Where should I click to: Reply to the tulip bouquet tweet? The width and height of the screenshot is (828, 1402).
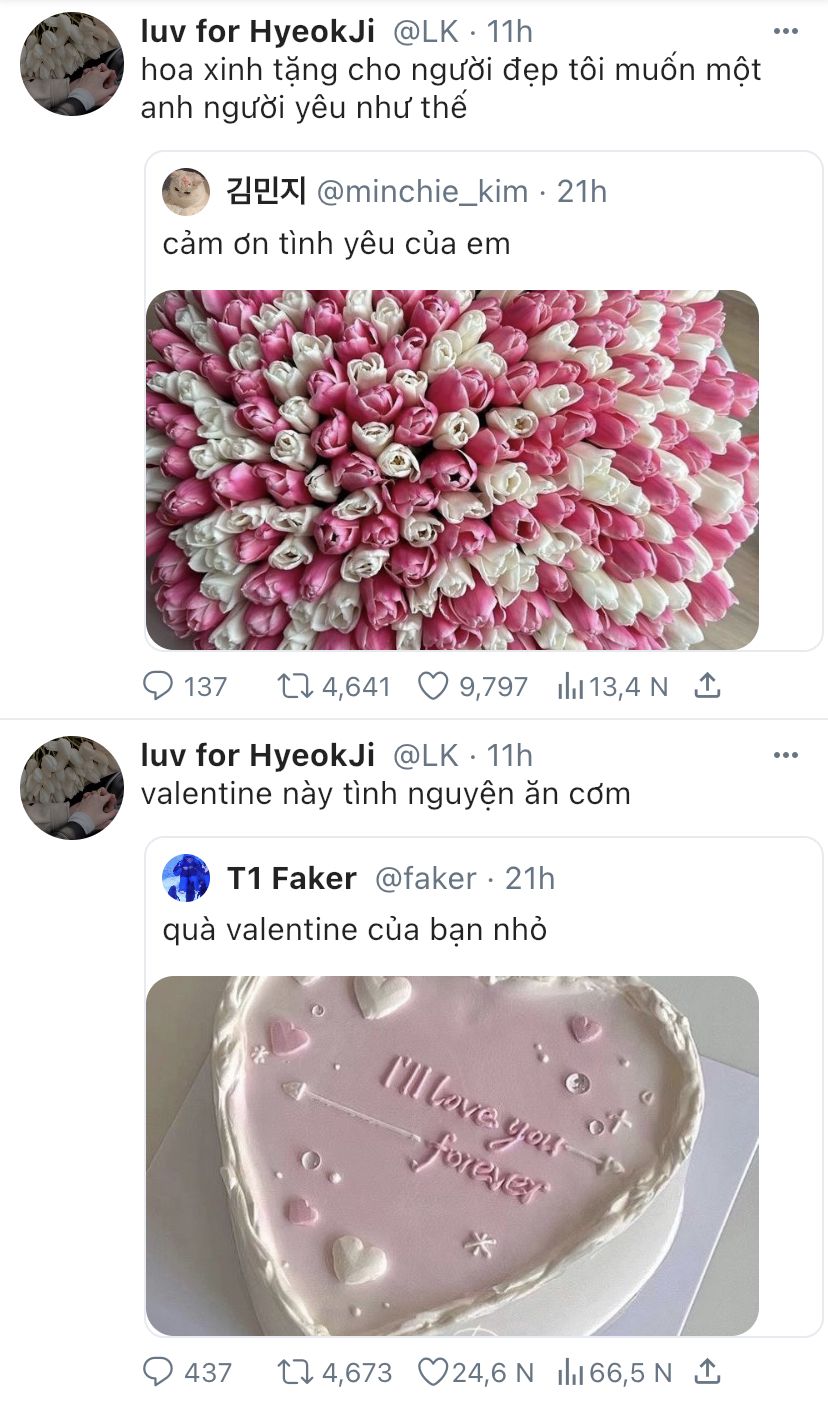159,686
